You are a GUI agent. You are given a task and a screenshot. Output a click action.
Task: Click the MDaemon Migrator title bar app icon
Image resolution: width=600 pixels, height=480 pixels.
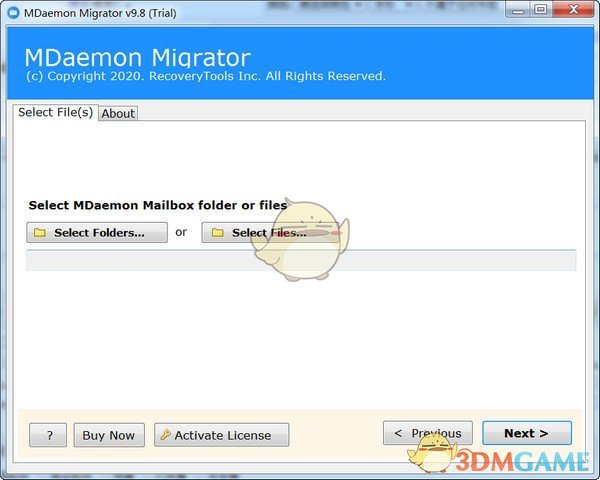tap(13, 10)
